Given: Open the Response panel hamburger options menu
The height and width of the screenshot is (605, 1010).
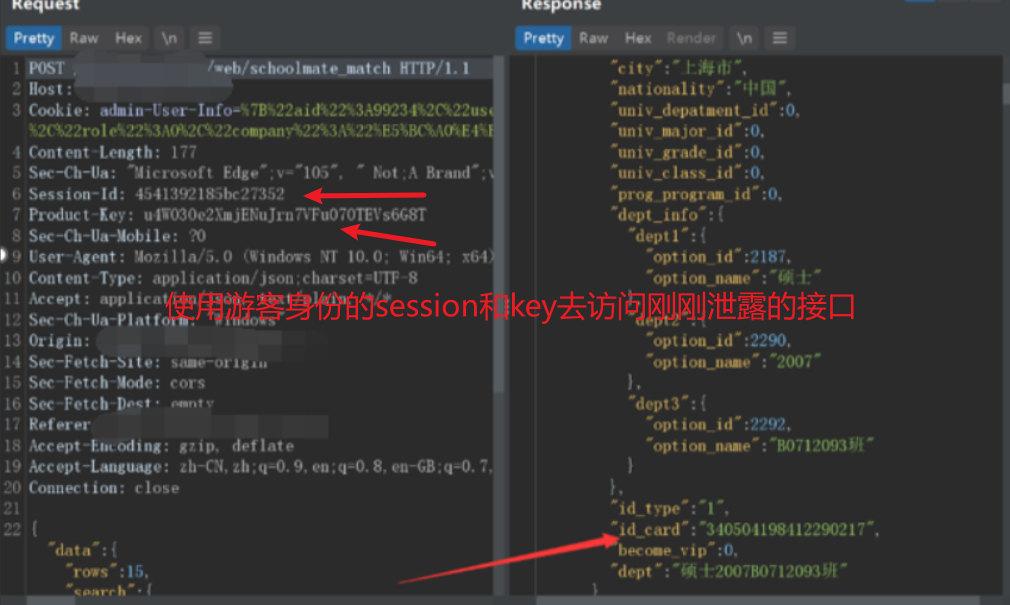Looking at the screenshot, I should click(780, 38).
